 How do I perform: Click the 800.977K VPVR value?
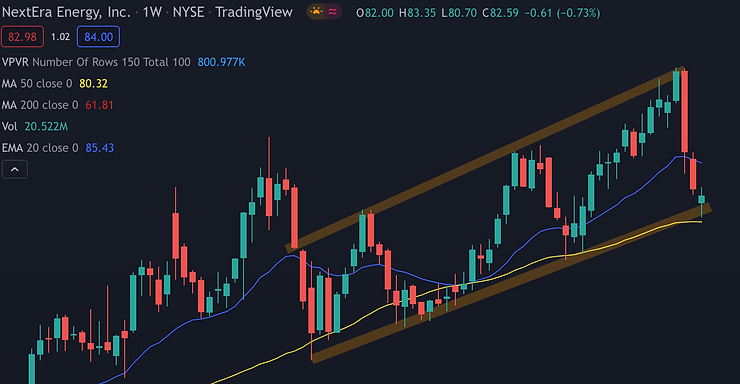(221, 62)
